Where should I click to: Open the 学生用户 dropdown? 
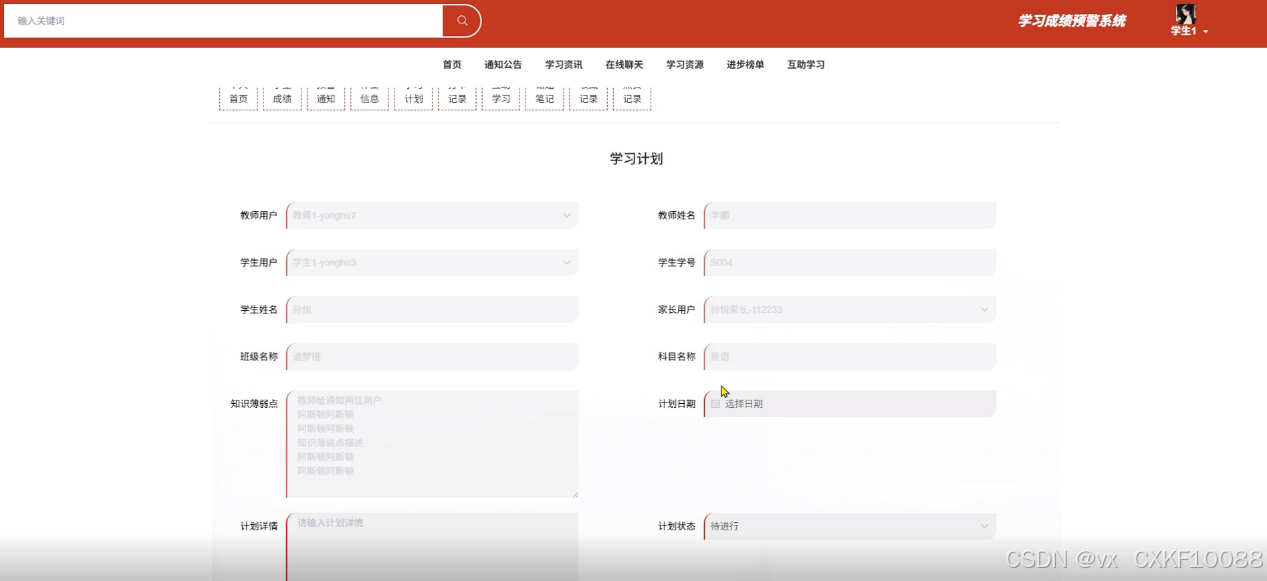point(432,262)
